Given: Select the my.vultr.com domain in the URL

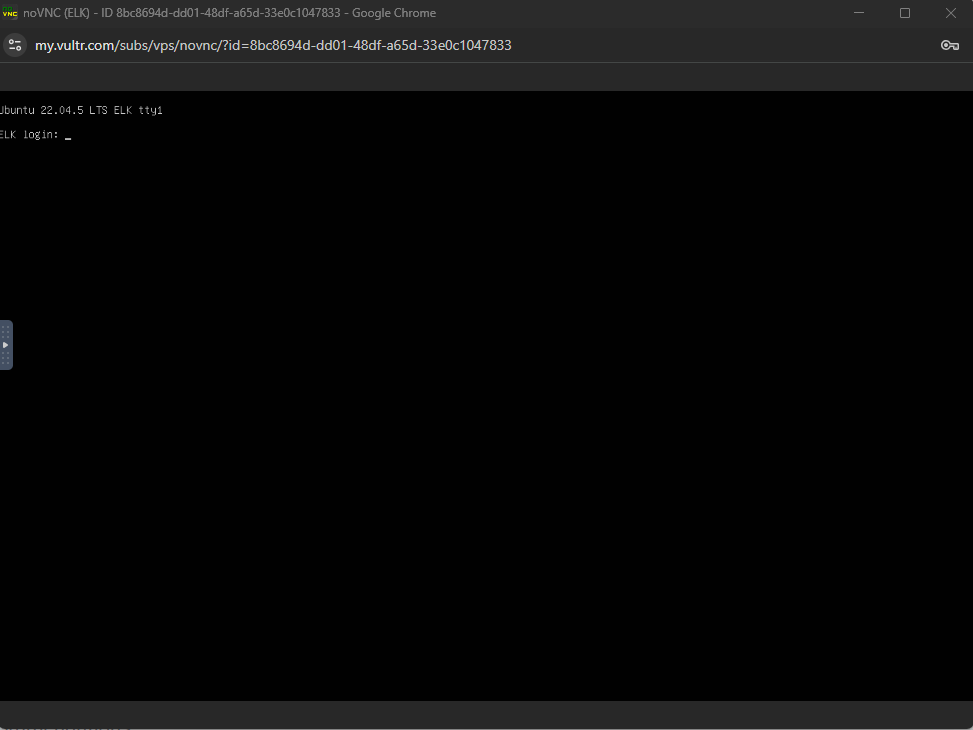Looking at the screenshot, I should click(75, 45).
